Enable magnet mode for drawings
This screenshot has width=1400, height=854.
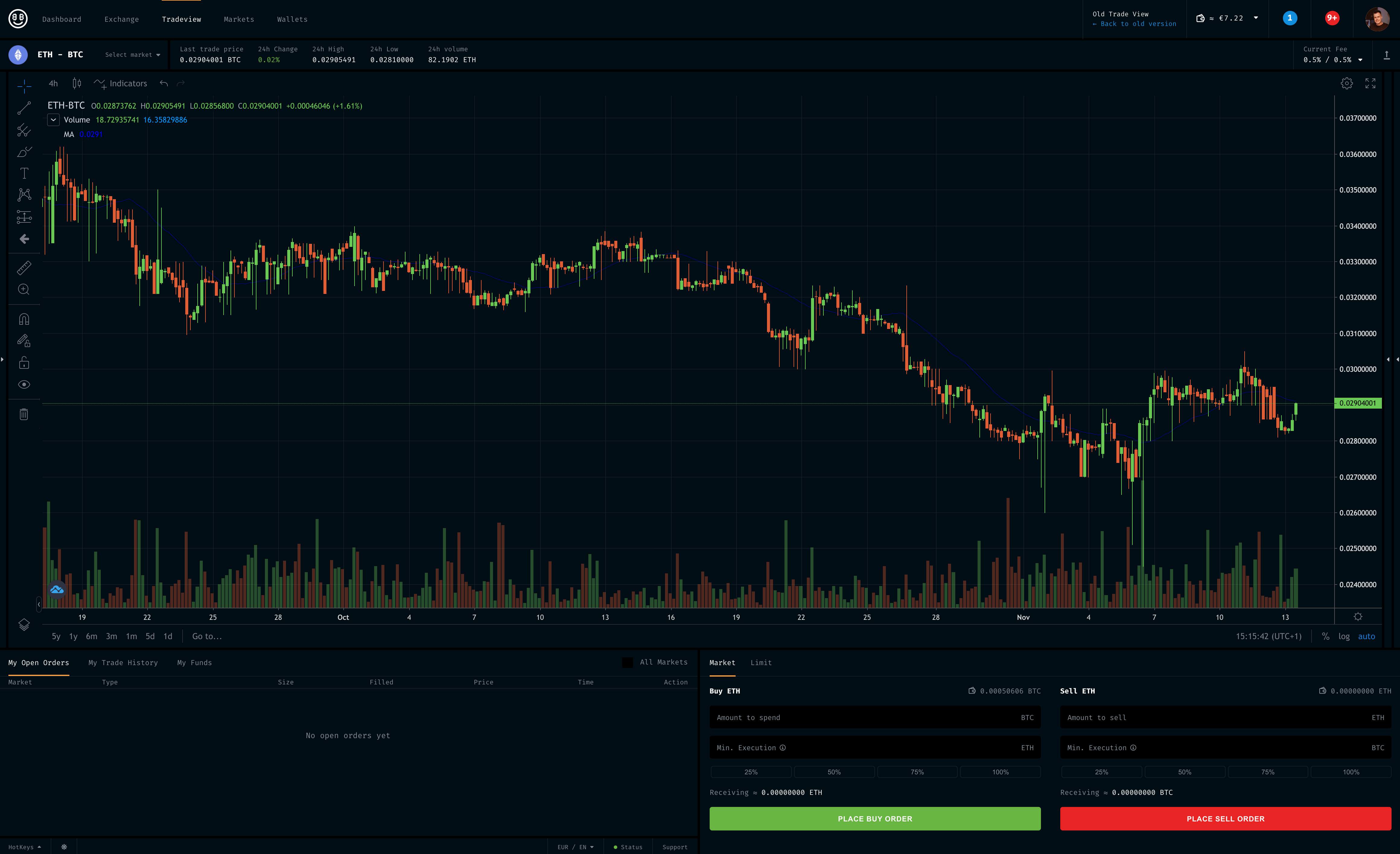[24, 319]
